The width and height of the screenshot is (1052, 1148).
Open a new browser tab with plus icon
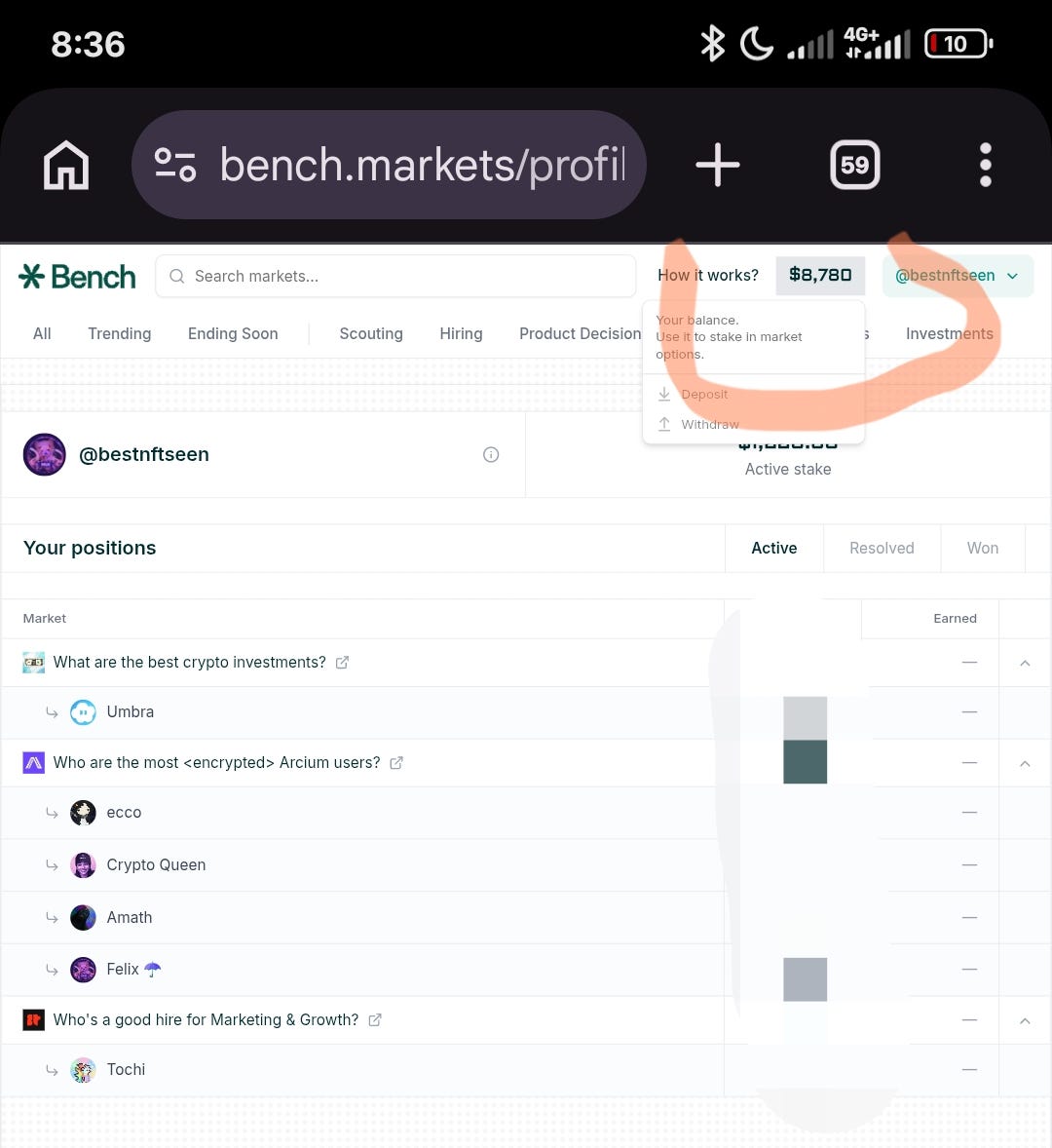coord(717,165)
